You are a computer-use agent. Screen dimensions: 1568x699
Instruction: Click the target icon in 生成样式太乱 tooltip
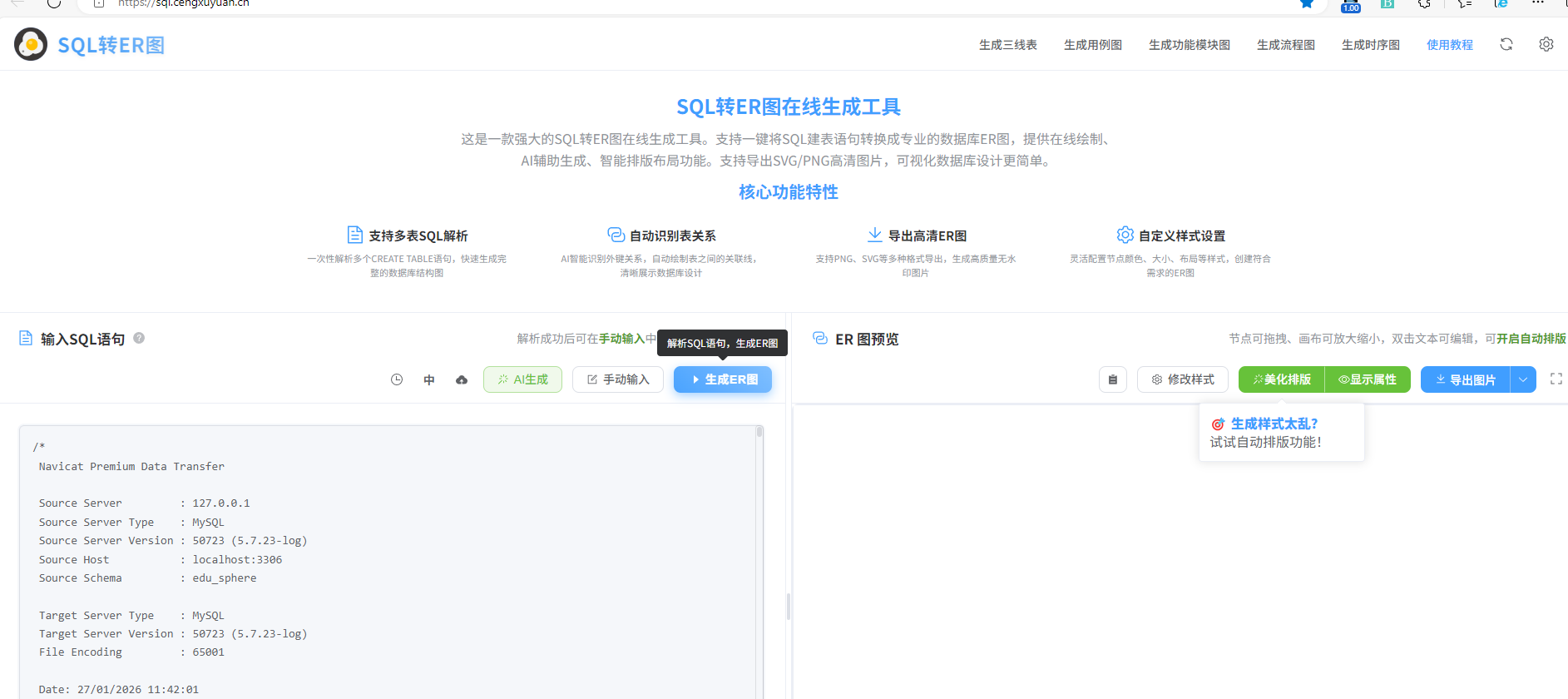[x=1218, y=424]
